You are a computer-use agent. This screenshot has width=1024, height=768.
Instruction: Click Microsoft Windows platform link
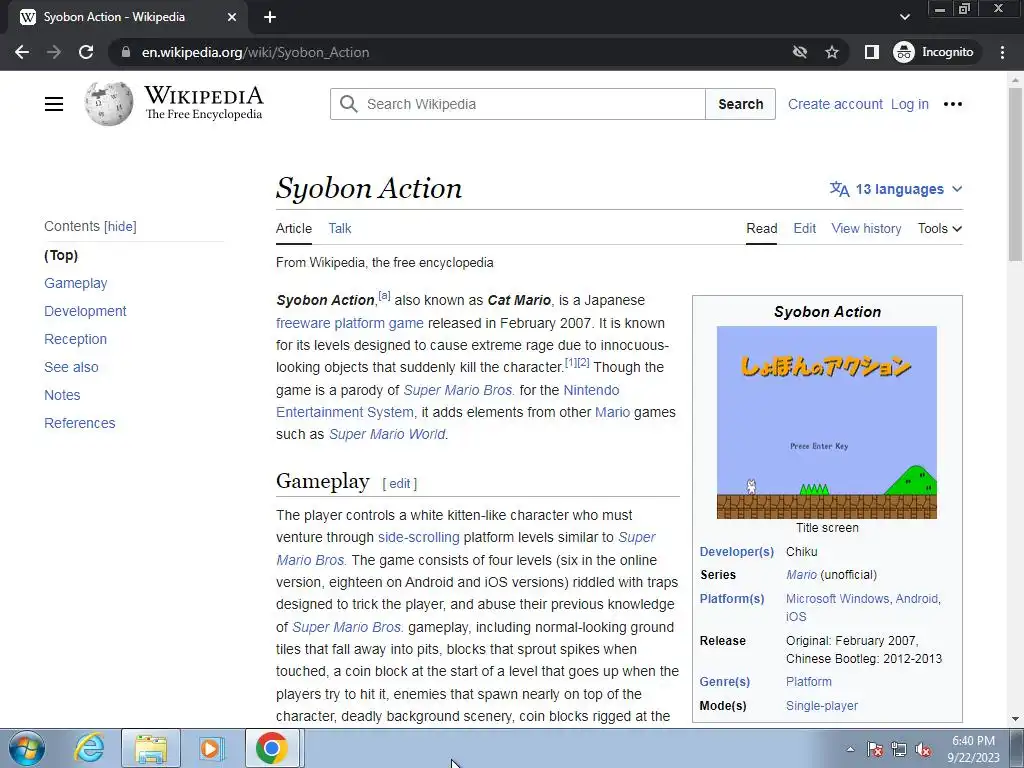click(837, 599)
